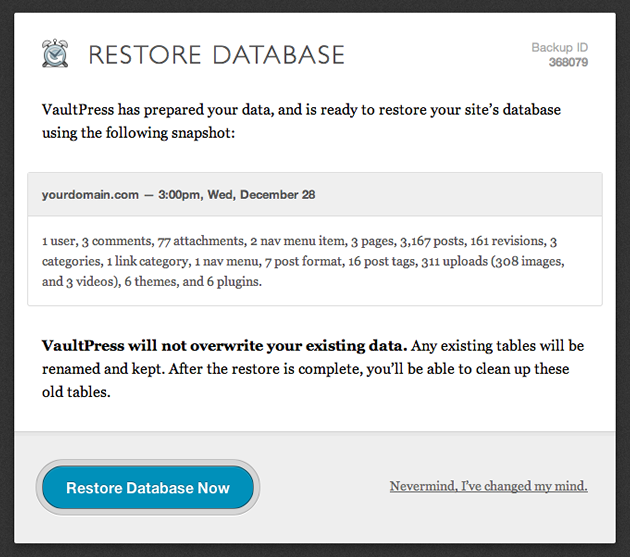Screen dimensions: 630x557
Task: Click "1 link category" in the summary
Action: [x=147, y=261]
